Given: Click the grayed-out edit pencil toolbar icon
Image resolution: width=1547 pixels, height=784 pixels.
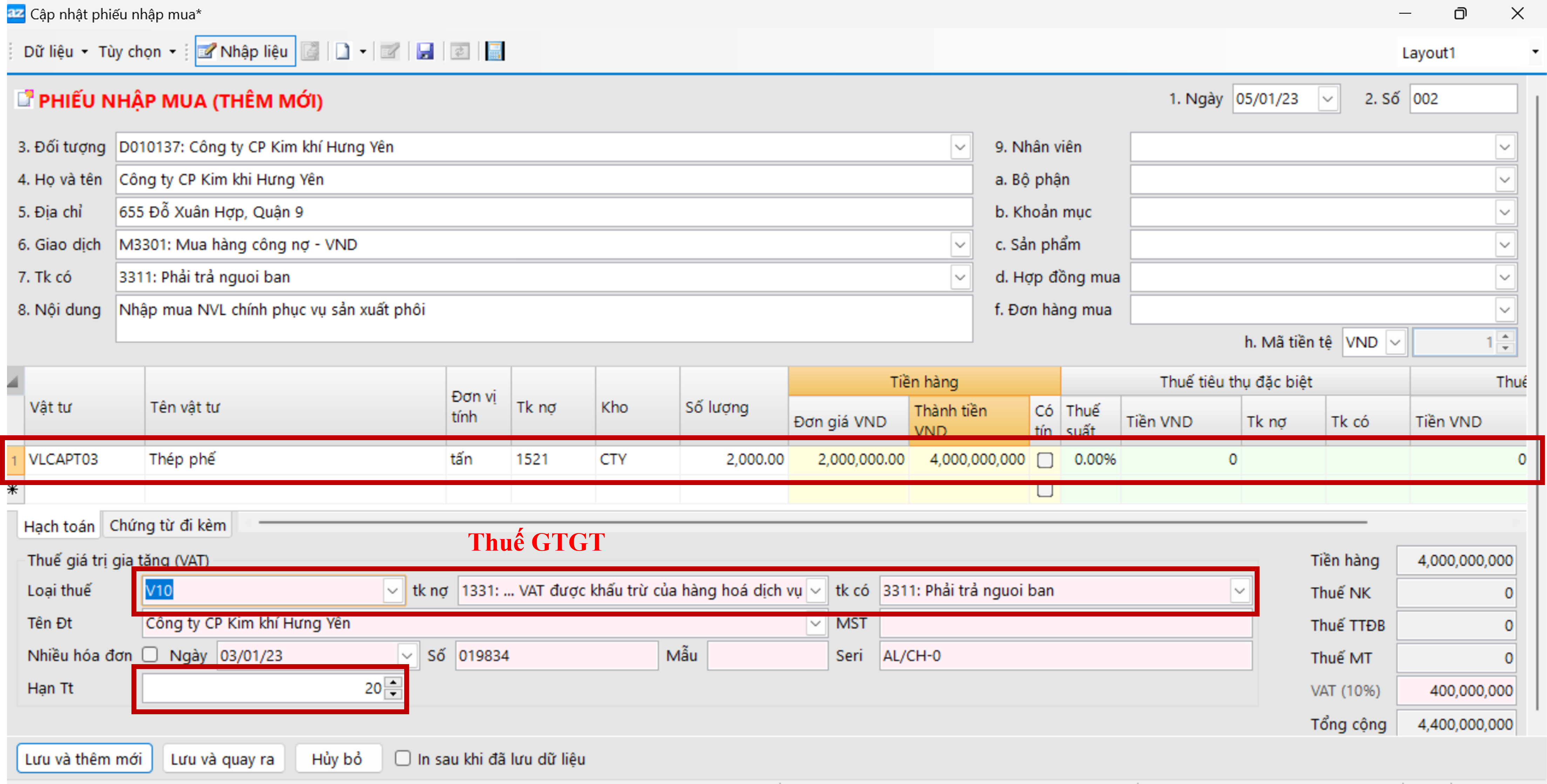Looking at the screenshot, I should tap(390, 52).
